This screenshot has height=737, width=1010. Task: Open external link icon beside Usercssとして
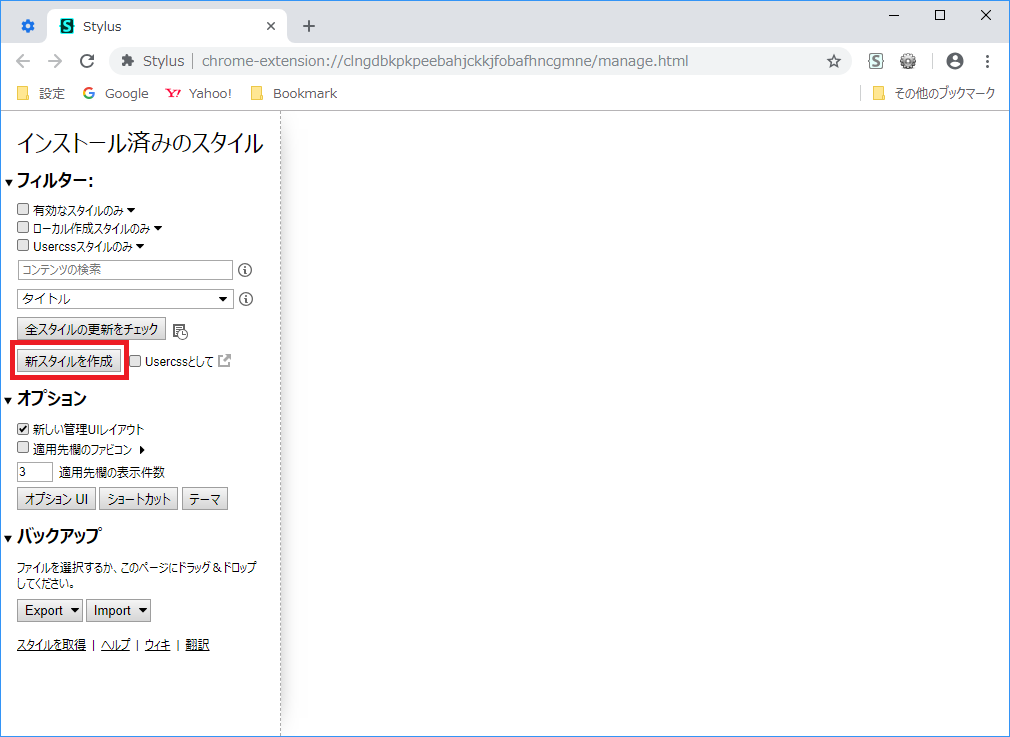pyautogui.click(x=225, y=361)
